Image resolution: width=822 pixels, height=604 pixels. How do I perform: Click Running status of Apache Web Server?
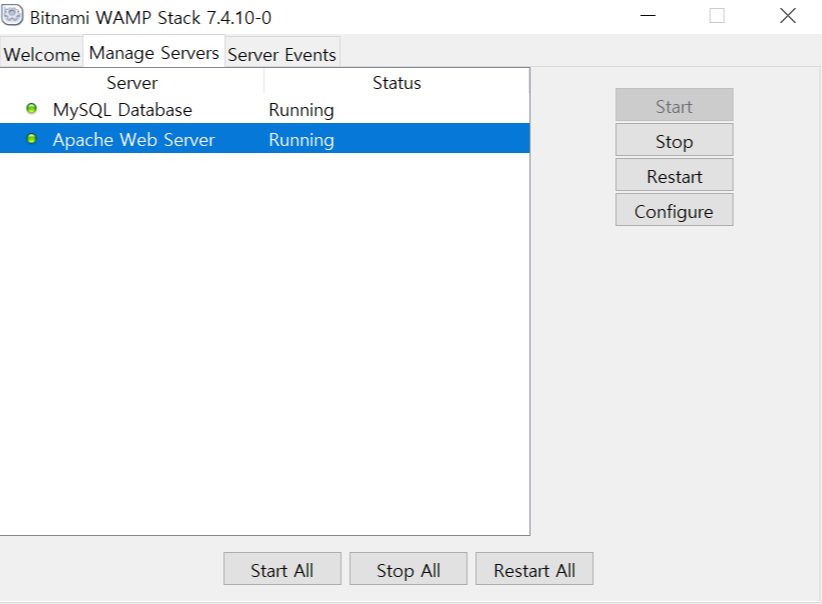coord(301,139)
